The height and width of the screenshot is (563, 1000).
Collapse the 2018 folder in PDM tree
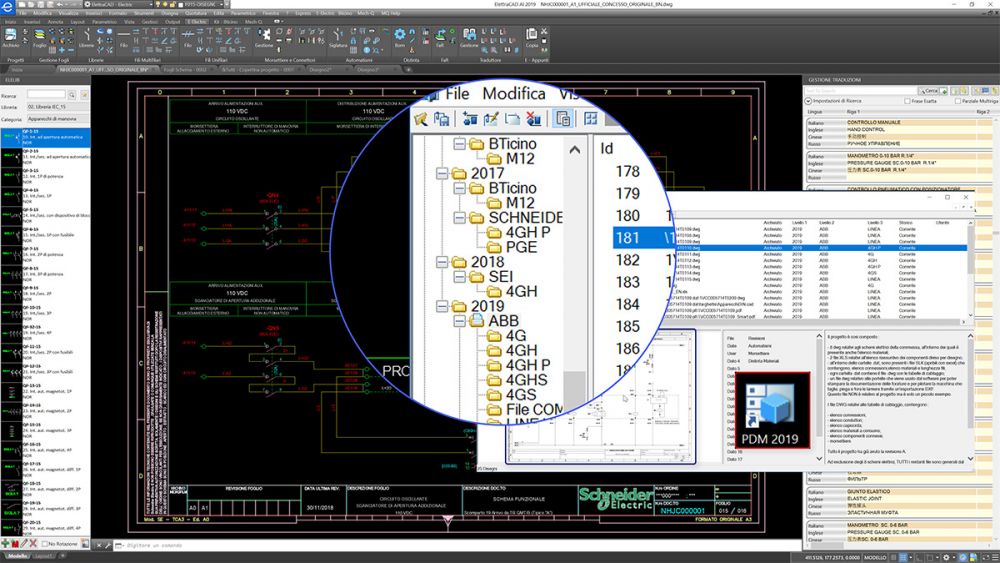[442, 262]
